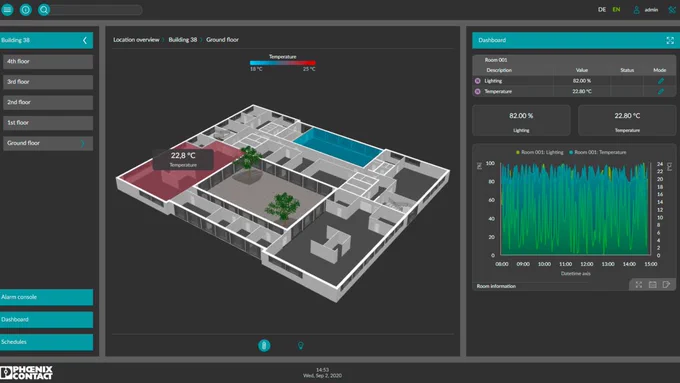The image size is (680, 383).
Task: Open the chart calendar date icon
Action: [x=652, y=285]
